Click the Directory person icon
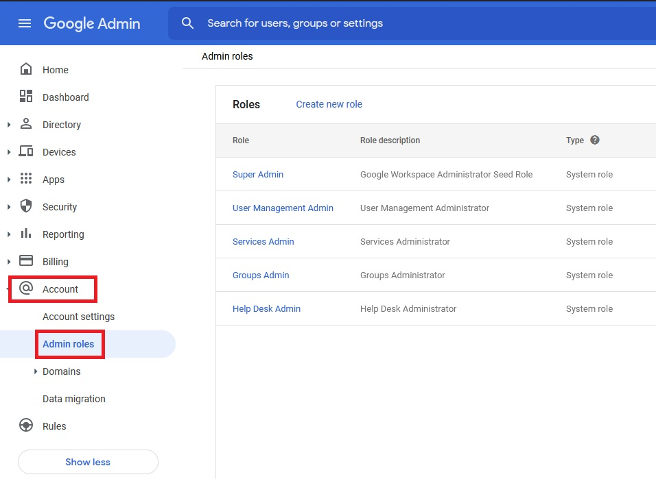The height and width of the screenshot is (480, 656). (26, 124)
